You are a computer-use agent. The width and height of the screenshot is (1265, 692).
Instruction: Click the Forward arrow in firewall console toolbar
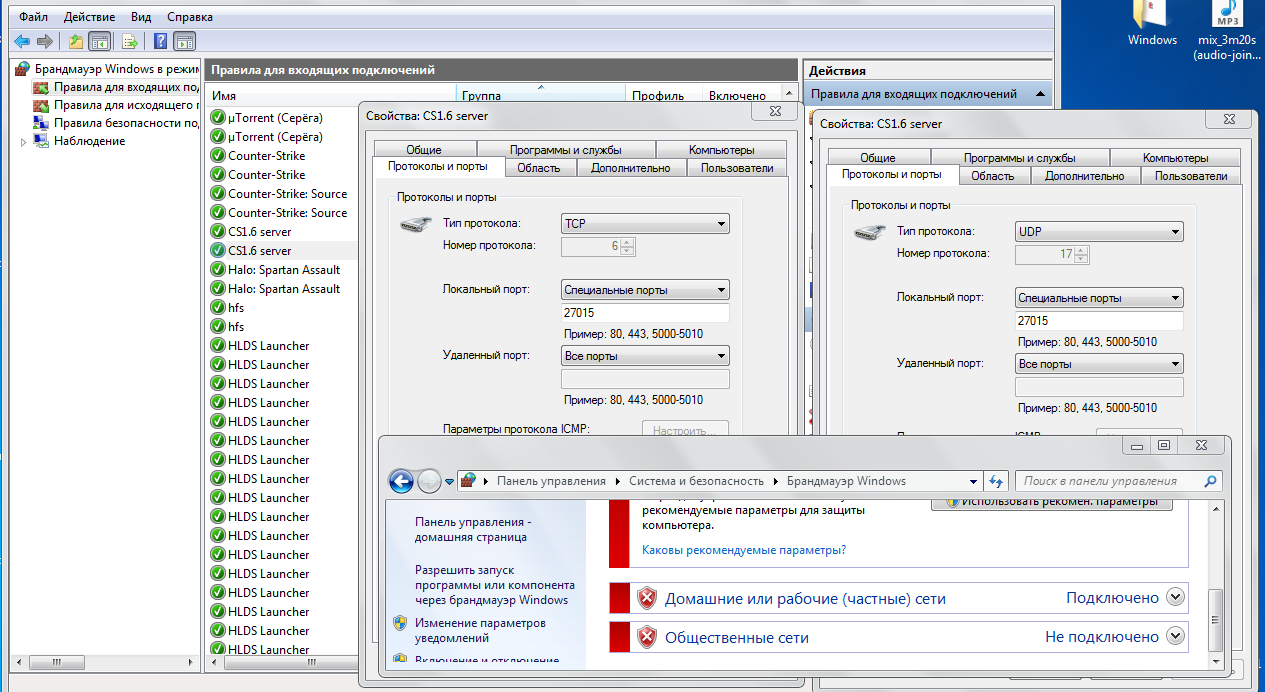tap(45, 41)
